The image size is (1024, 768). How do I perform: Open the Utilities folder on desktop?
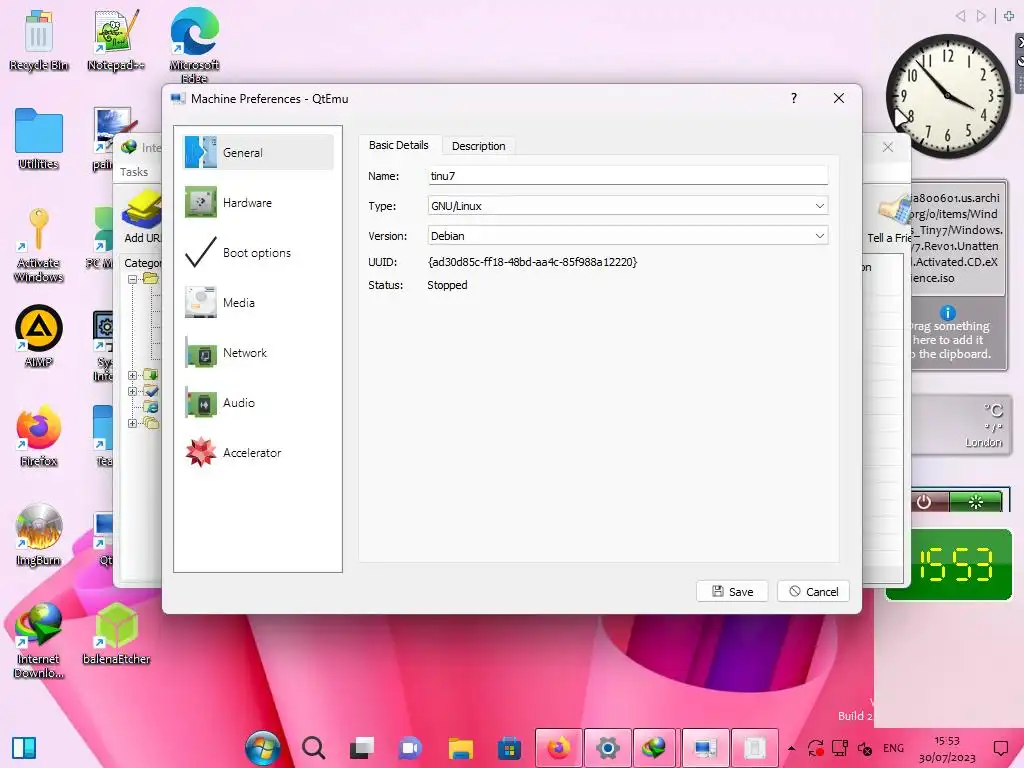[x=39, y=139]
